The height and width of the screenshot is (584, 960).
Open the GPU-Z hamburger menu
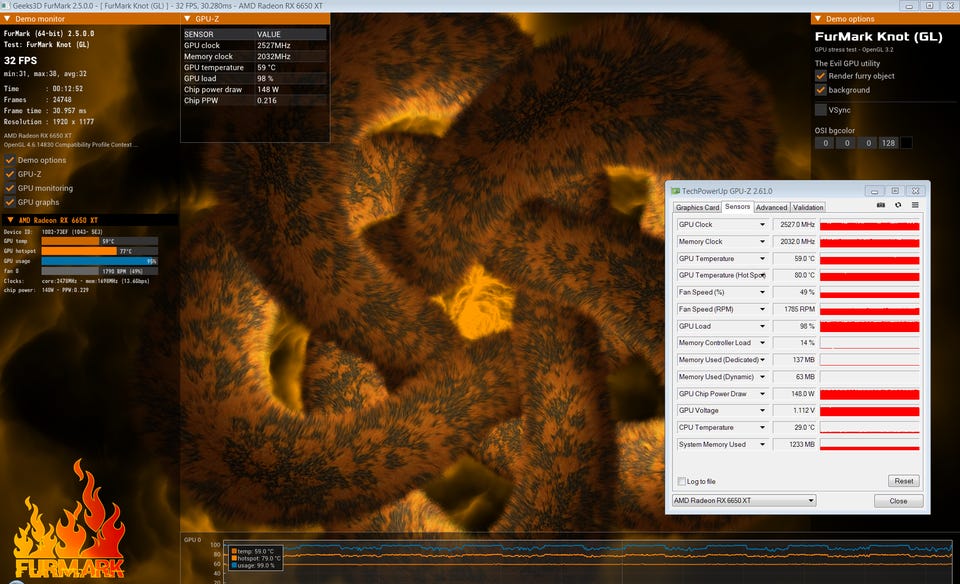tap(915, 205)
